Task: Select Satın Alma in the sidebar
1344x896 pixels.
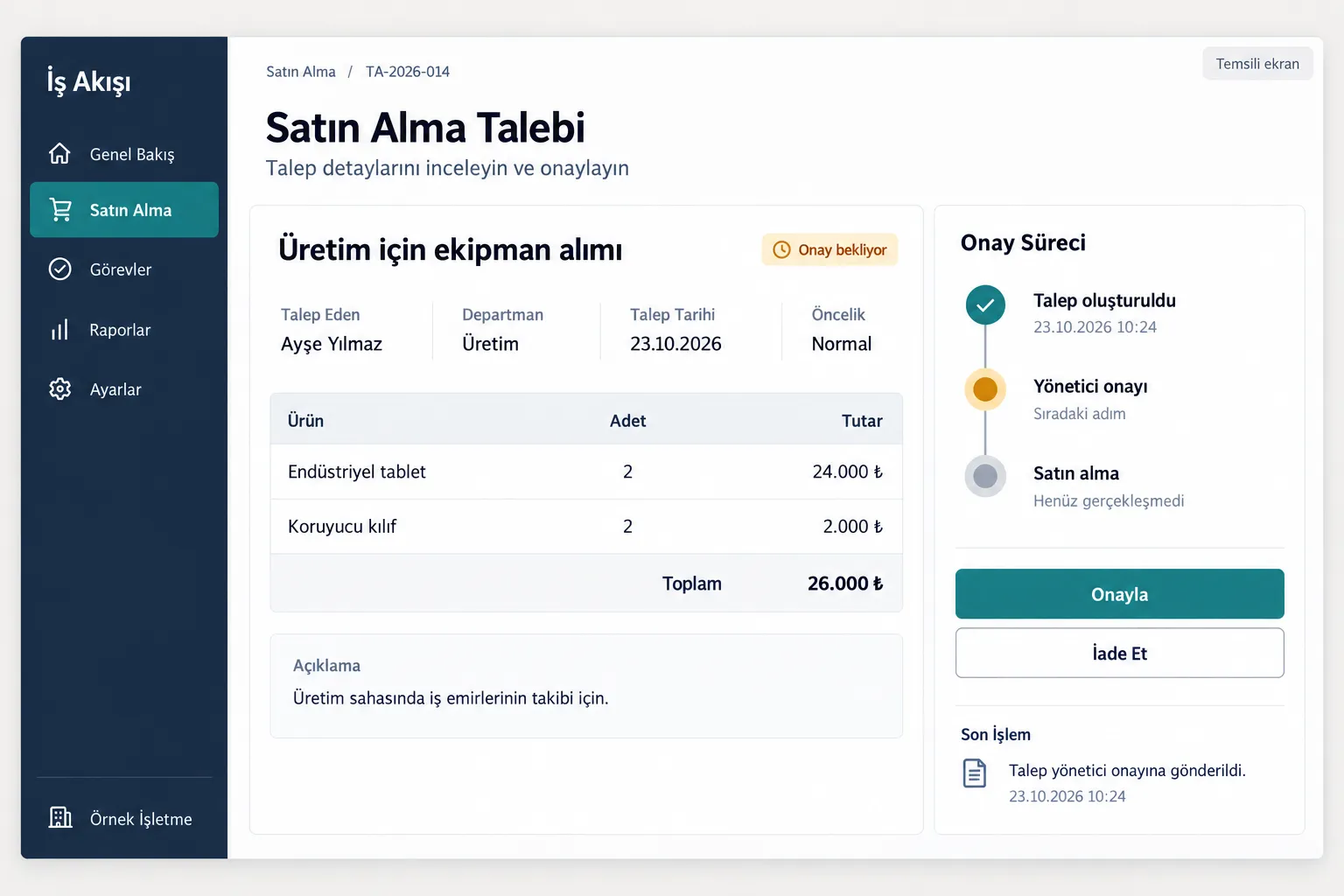Action: tap(124, 210)
